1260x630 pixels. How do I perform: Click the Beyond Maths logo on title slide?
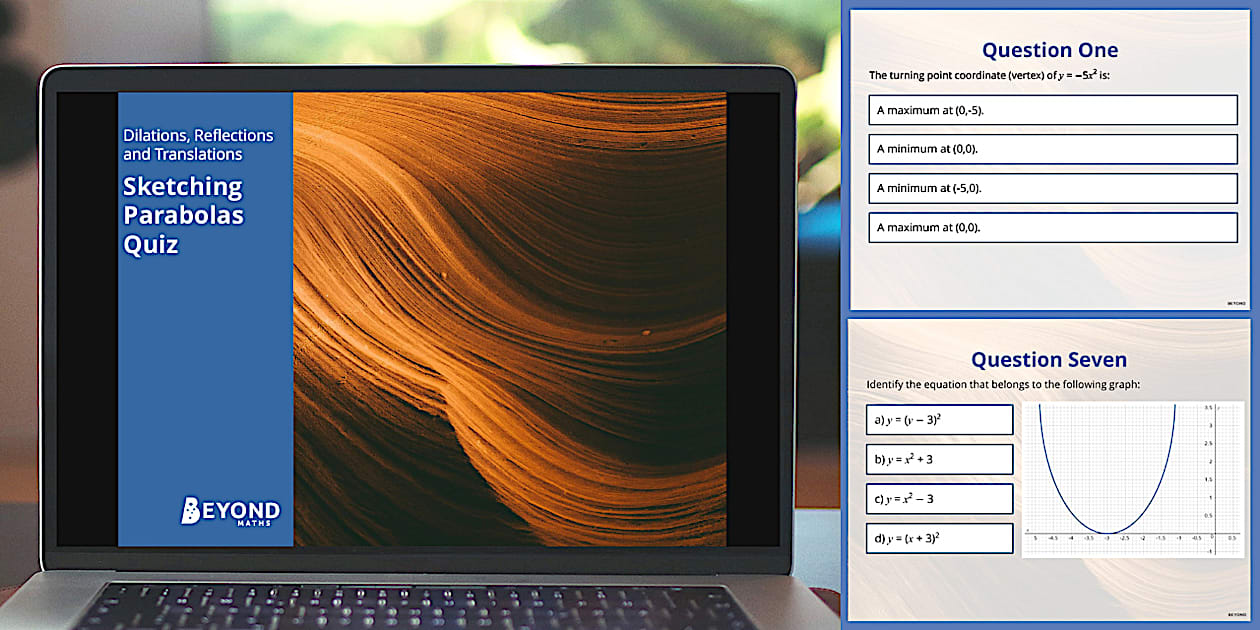tap(230, 510)
